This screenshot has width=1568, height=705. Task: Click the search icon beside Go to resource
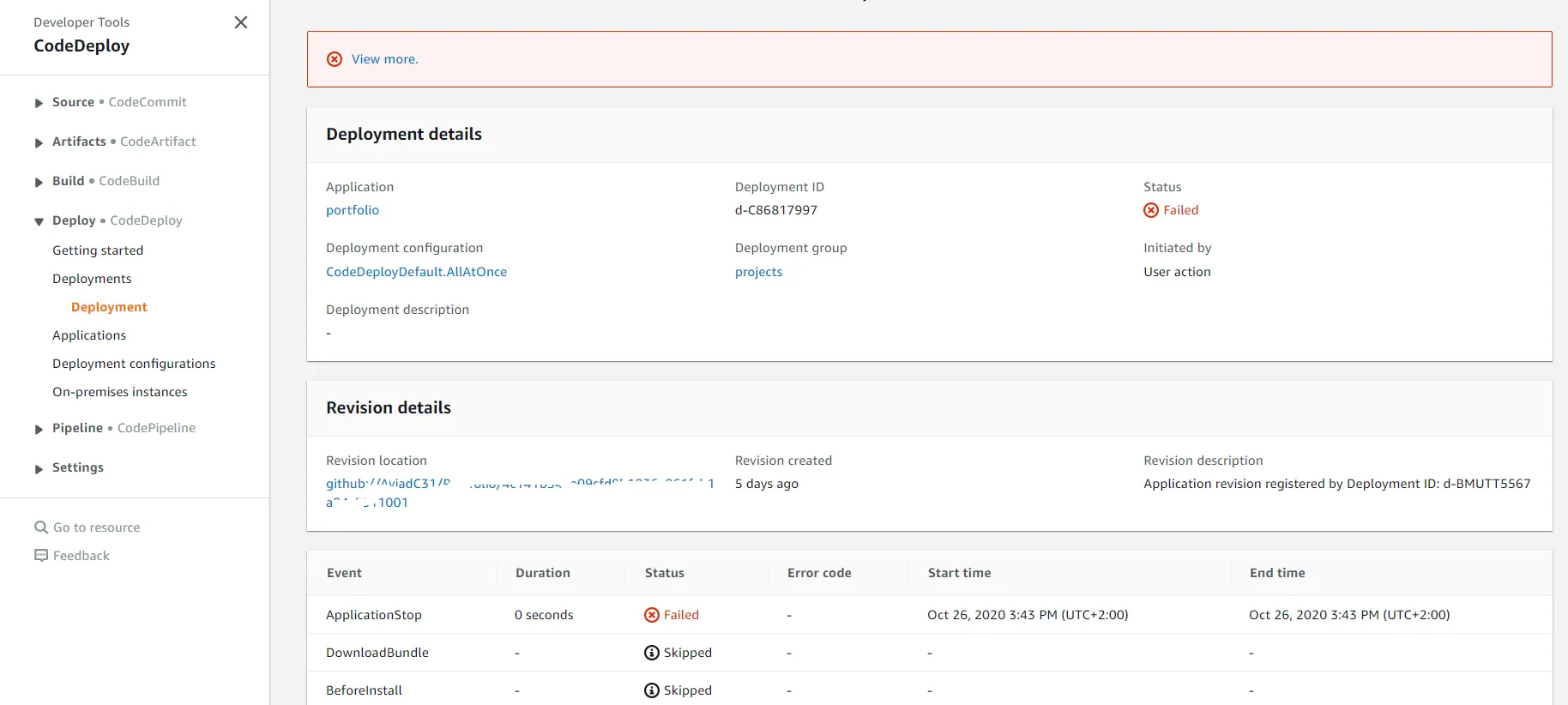click(41, 527)
